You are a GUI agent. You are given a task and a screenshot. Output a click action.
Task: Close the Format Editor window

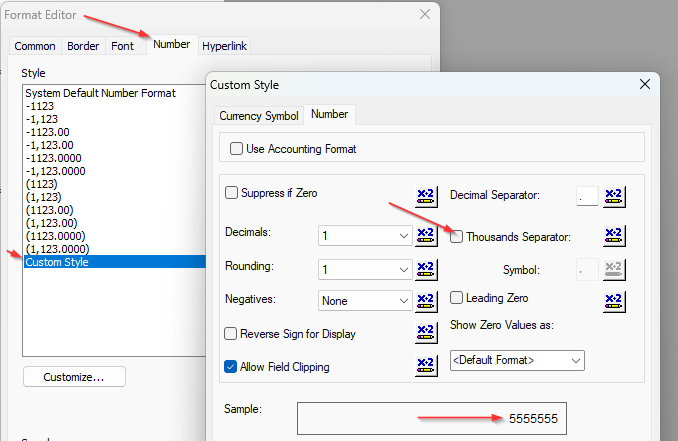point(425,14)
